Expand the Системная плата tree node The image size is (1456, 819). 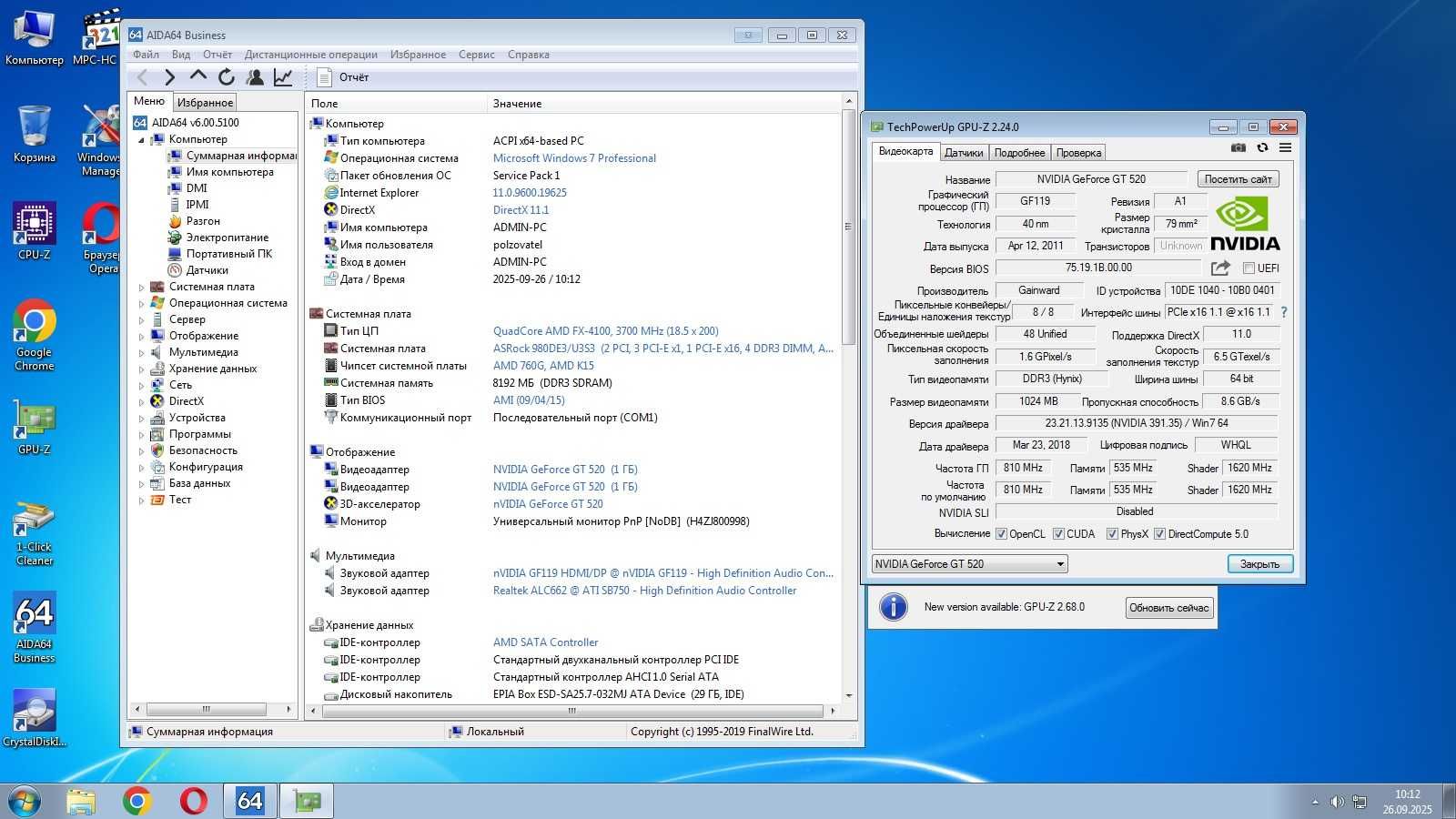141,288
